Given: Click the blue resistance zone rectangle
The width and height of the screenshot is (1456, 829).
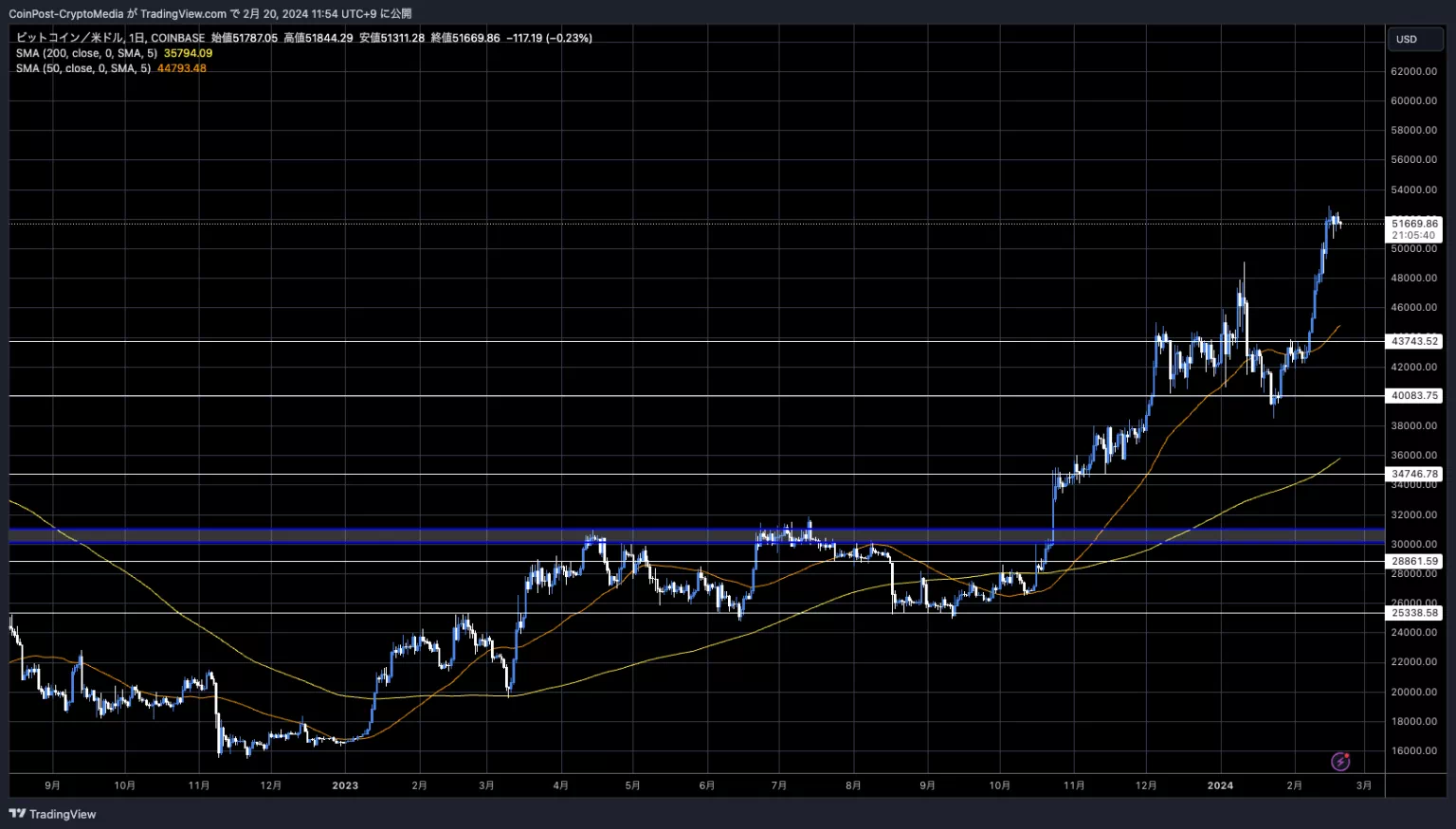Looking at the screenshot, I should pyautogui.click(x=697, y=535).
